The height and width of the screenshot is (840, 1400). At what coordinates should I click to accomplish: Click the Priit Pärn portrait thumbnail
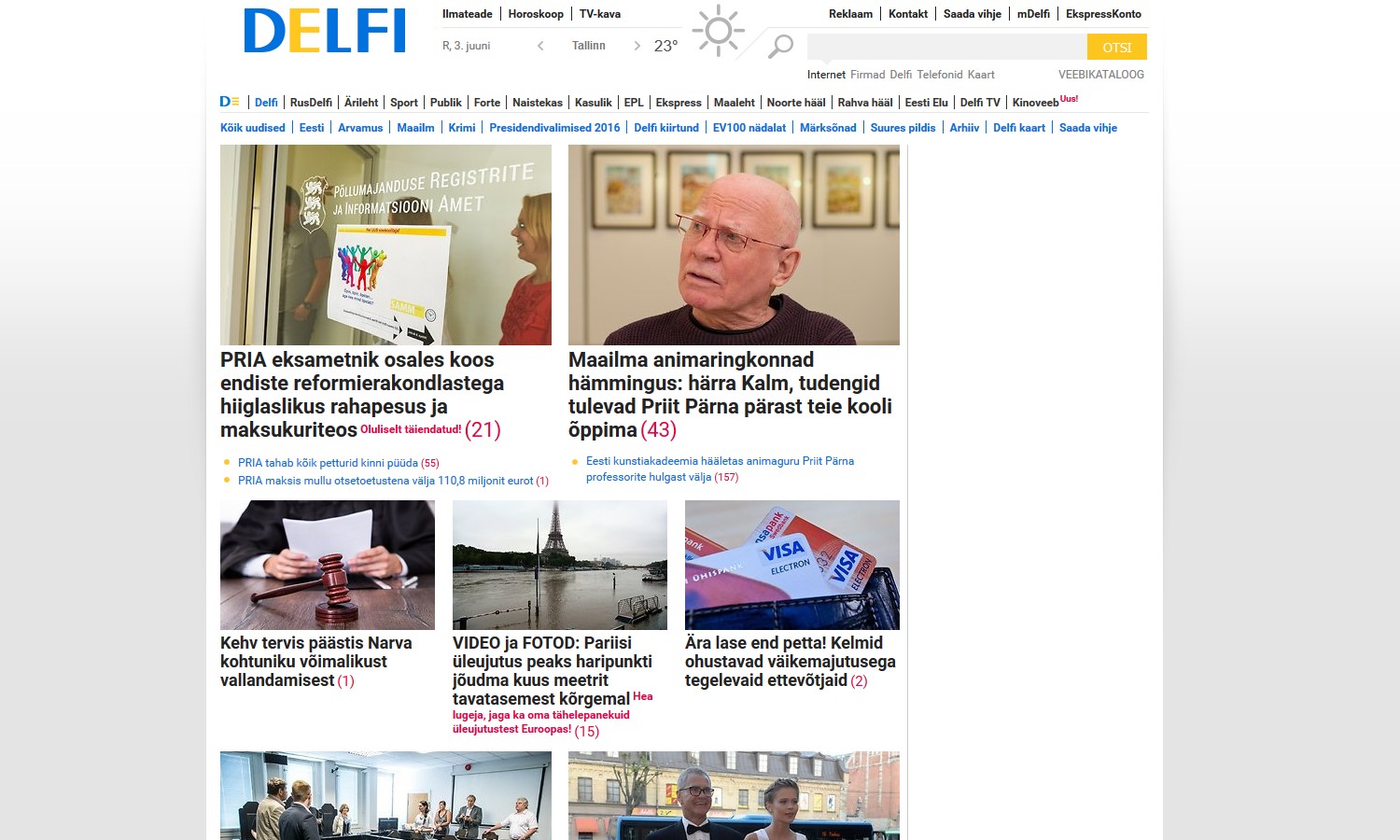pyautogui.click(x=734, y=245)
